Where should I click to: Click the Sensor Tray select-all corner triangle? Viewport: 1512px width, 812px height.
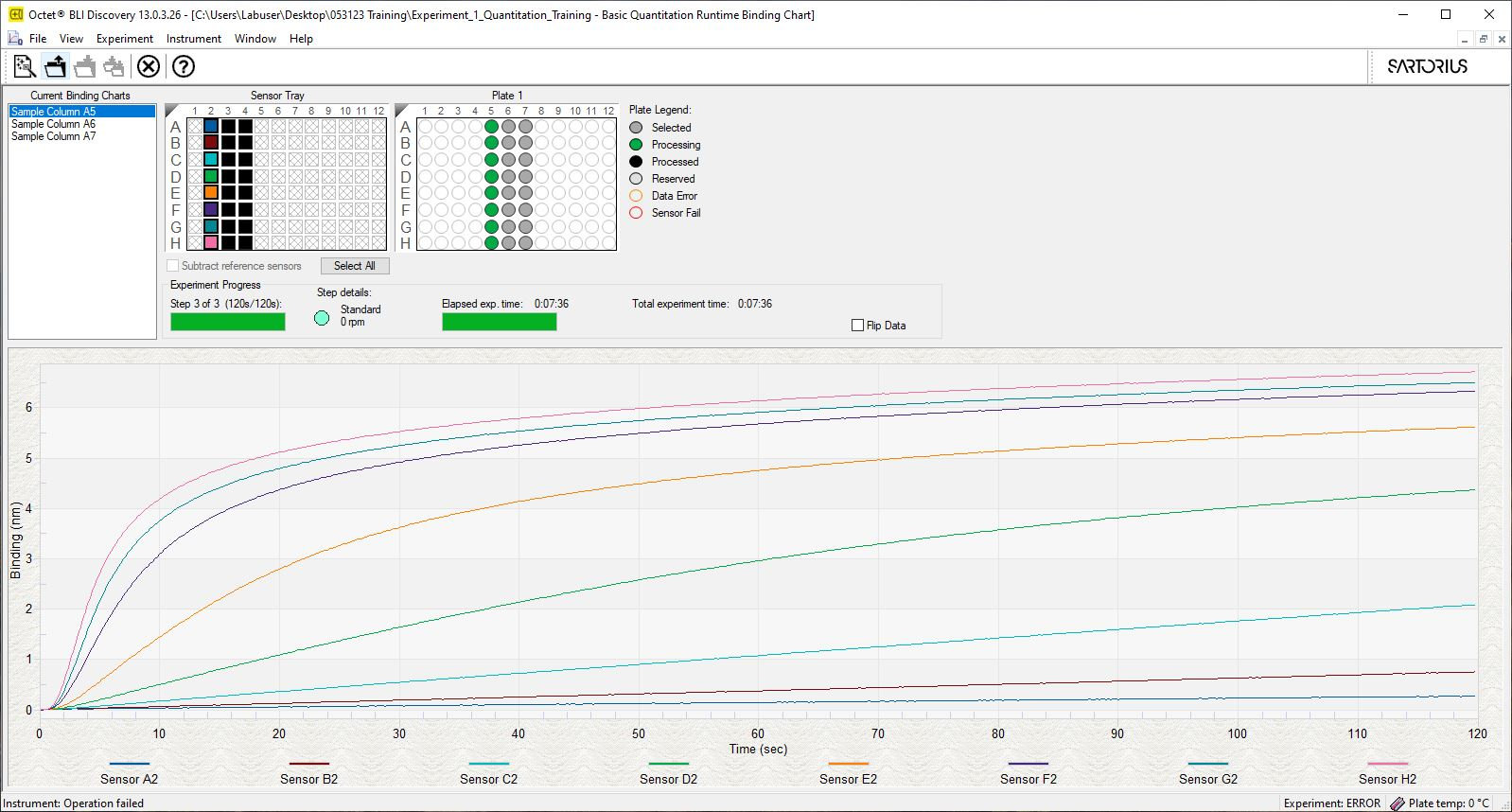point(171,110)
